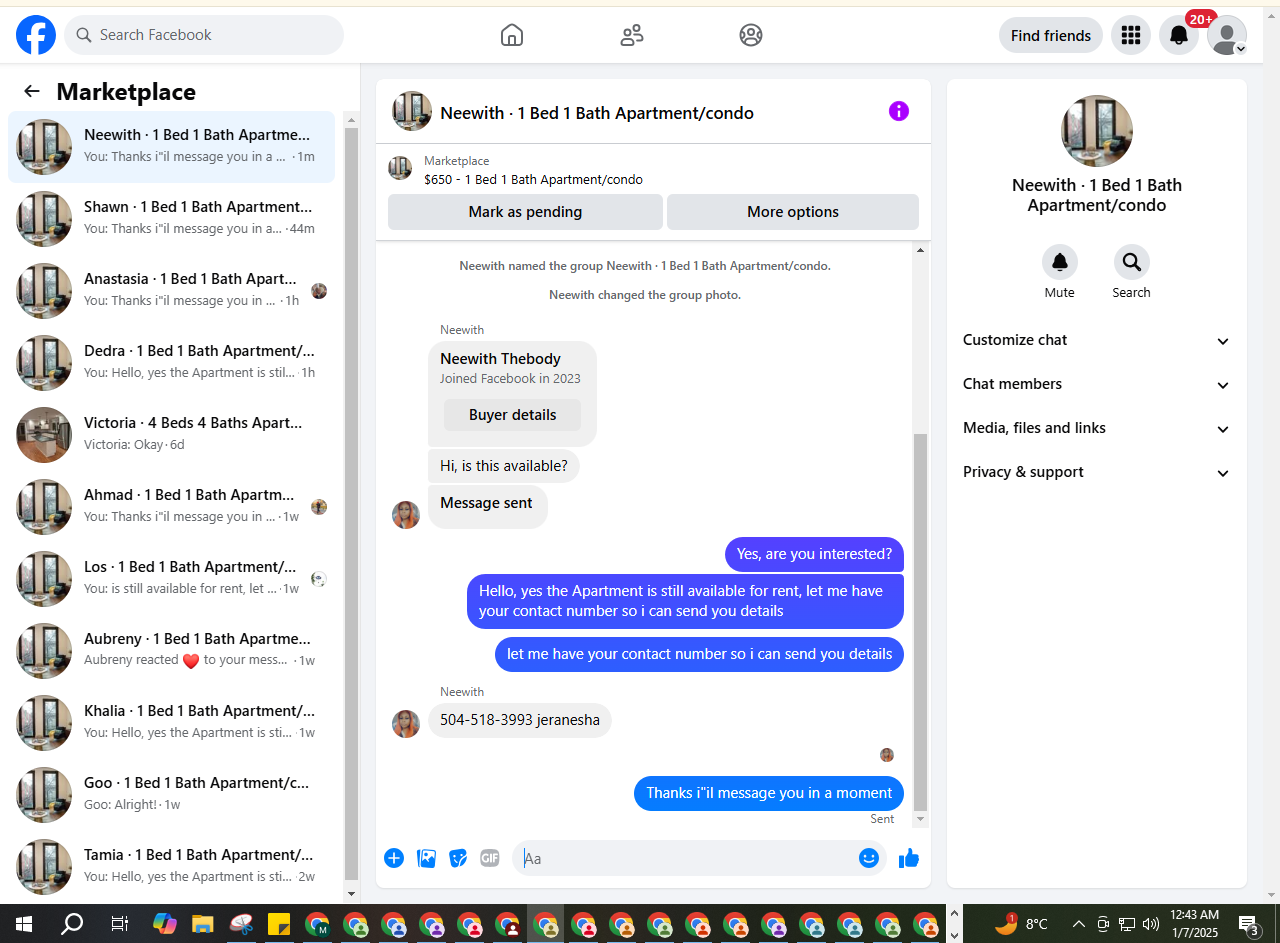Open Victoria 4 Beds conversation

click(x=171, y=435)
